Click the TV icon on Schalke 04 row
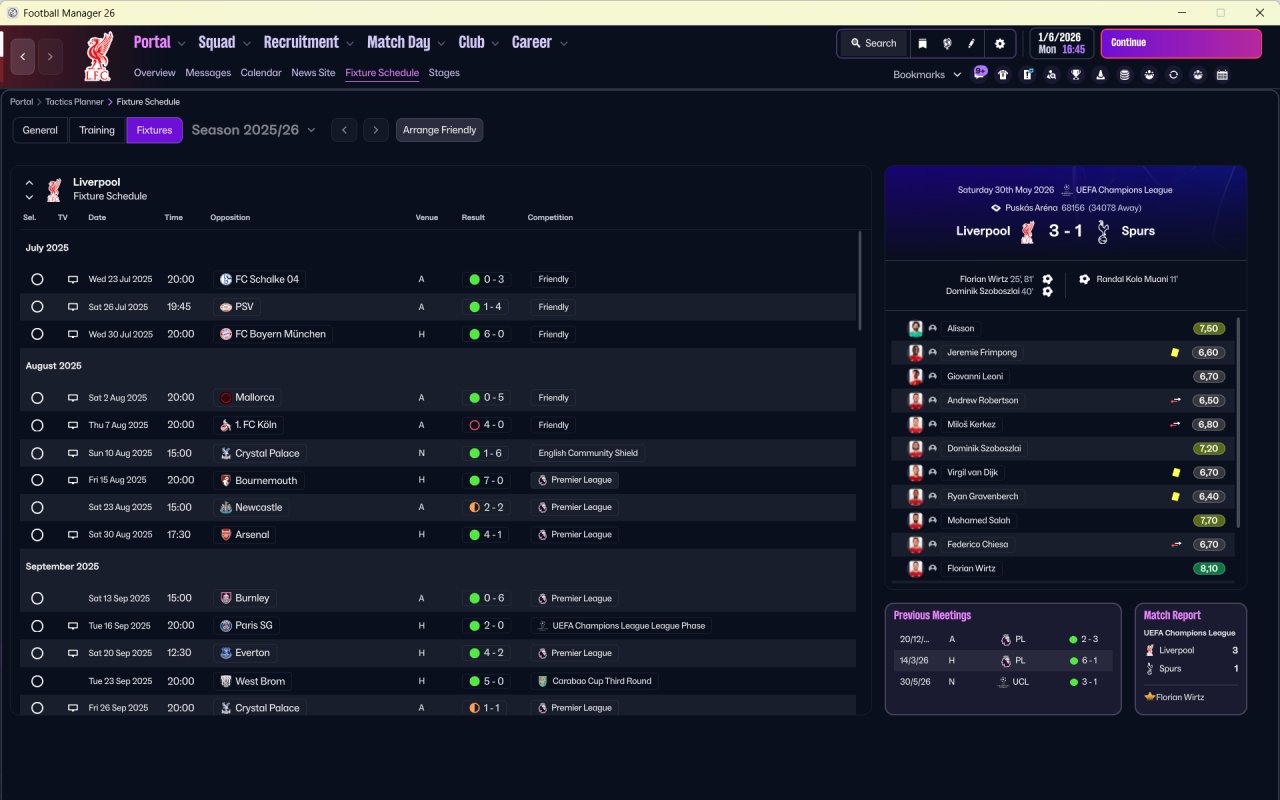 point(73,280)
